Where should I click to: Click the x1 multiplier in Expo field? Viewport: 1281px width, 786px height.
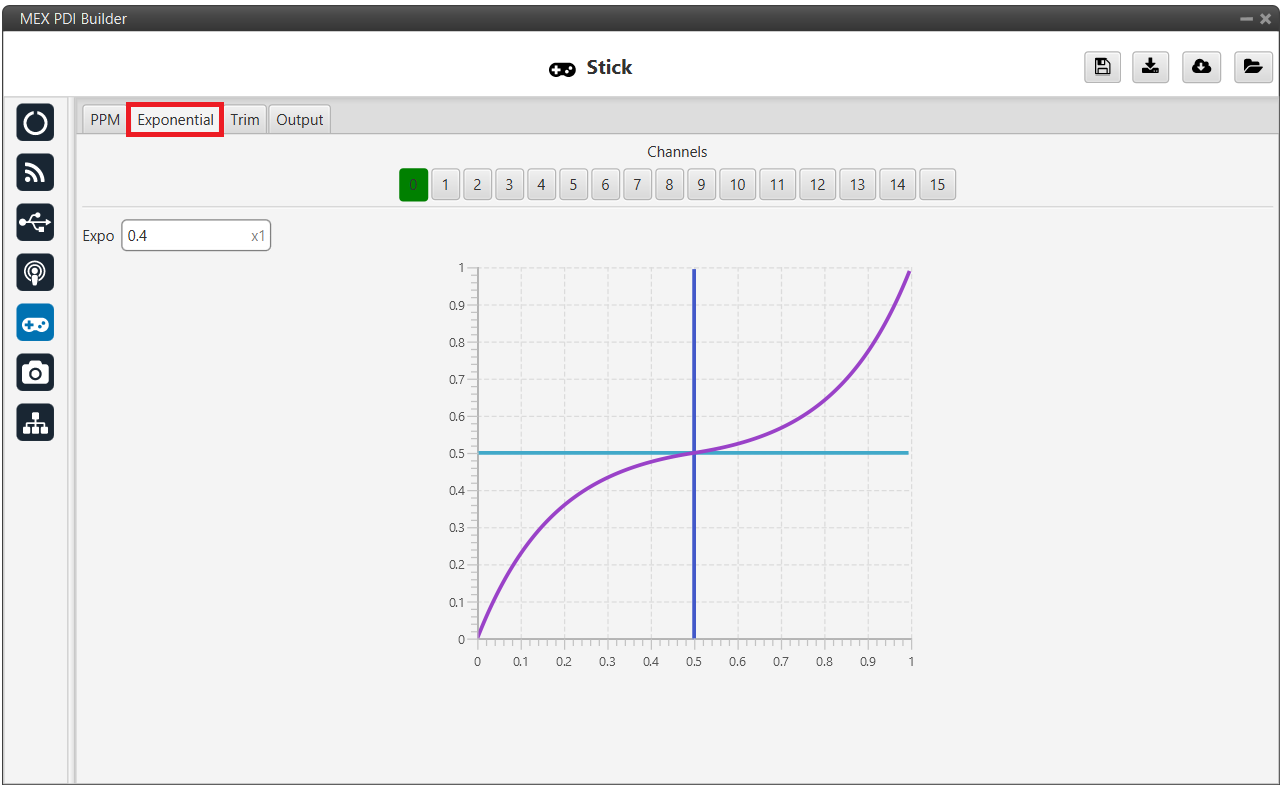click(x=258, y=236)
